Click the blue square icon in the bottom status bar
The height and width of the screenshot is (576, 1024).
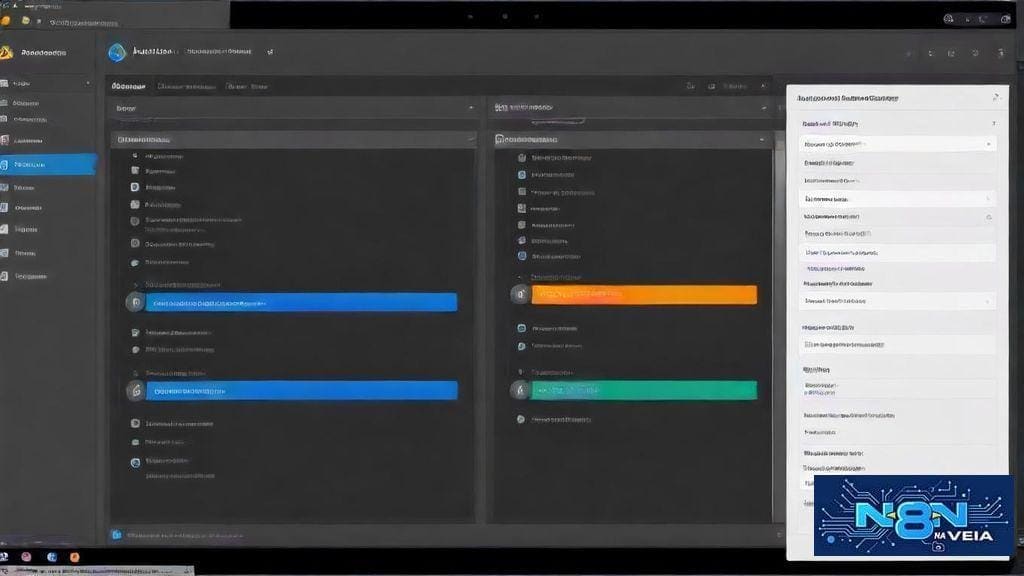116,535
